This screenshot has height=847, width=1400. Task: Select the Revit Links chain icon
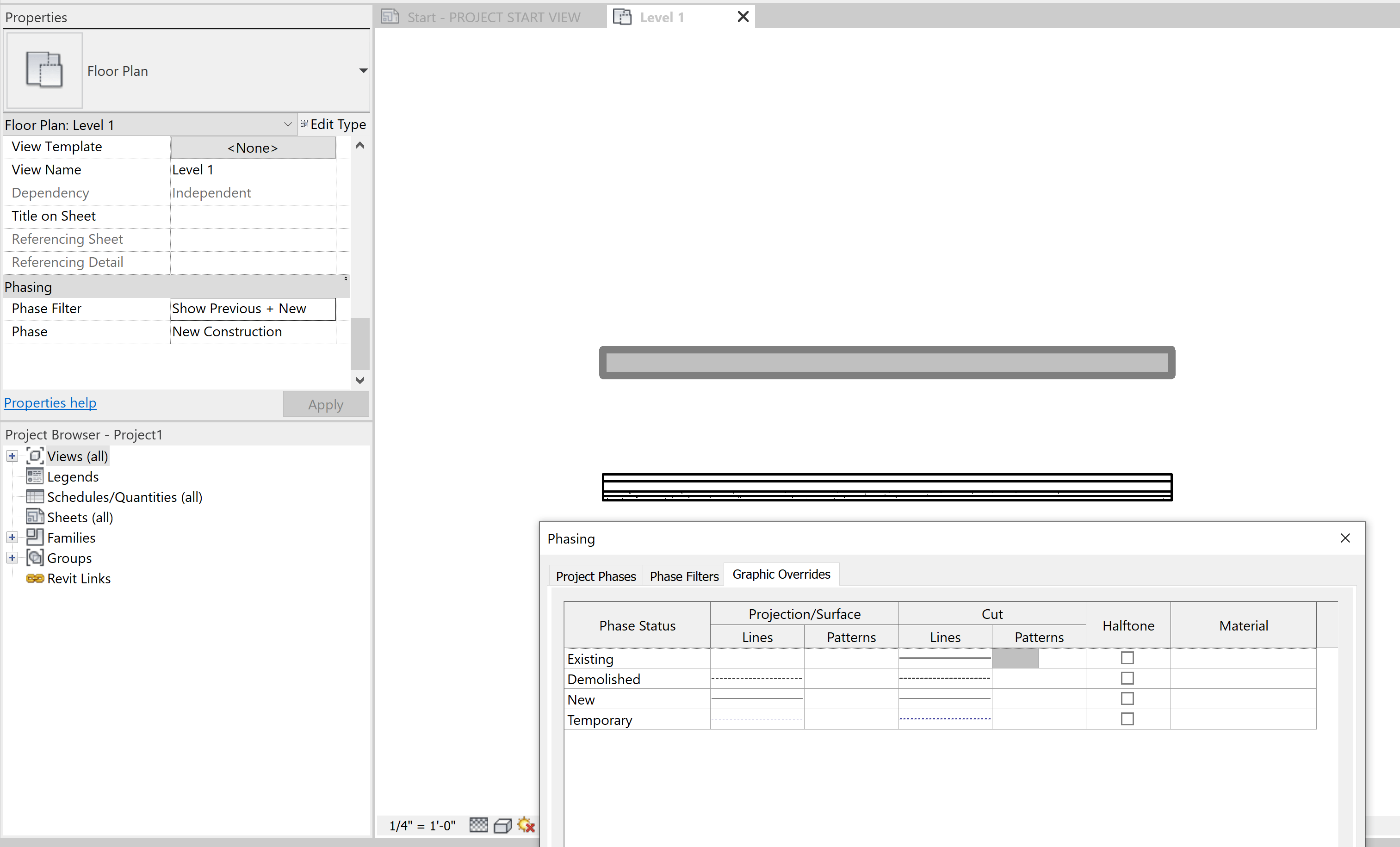pos(35,578)
